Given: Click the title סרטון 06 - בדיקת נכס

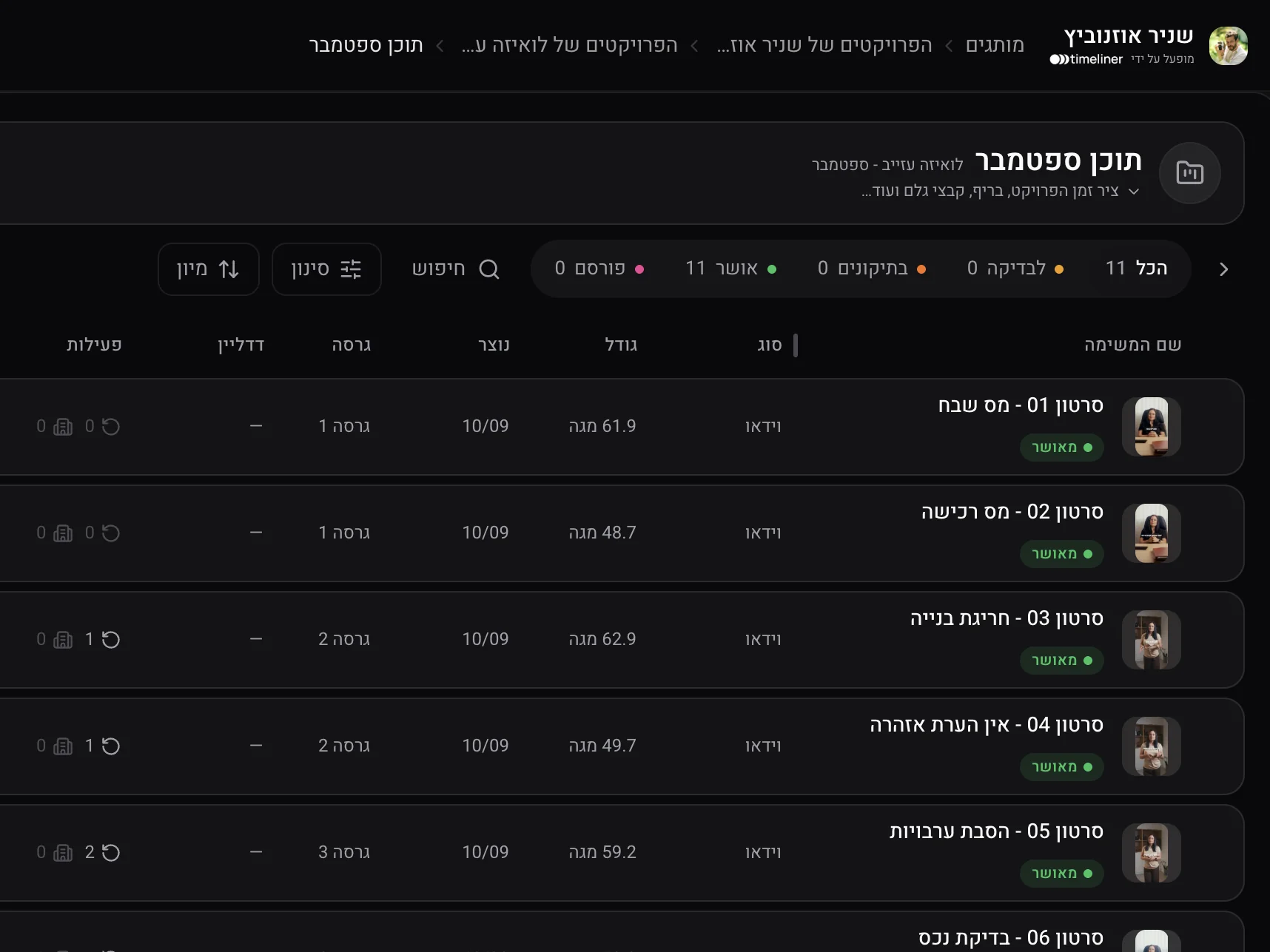Looking at the screenshot, I should point(1011,938).
